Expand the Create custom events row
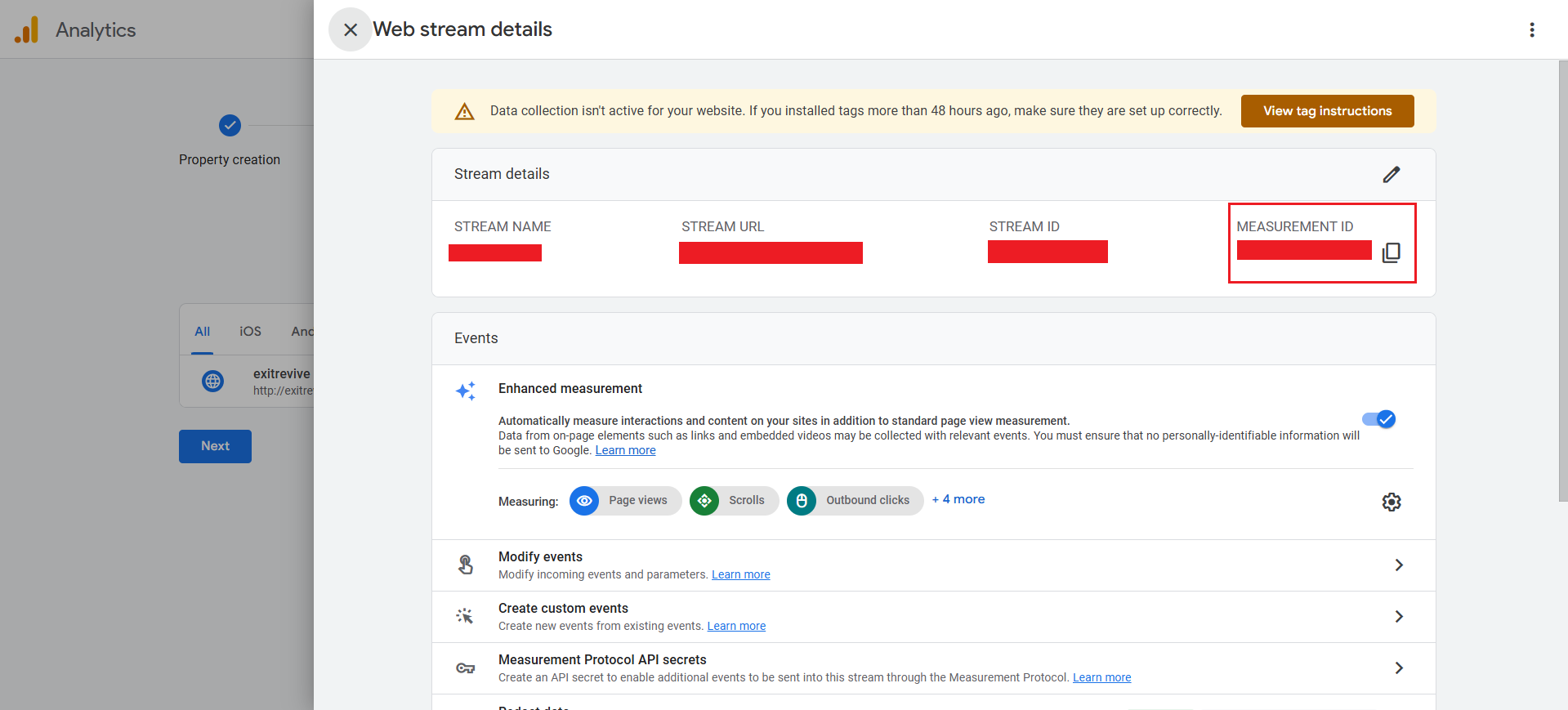 [1398, 617]
